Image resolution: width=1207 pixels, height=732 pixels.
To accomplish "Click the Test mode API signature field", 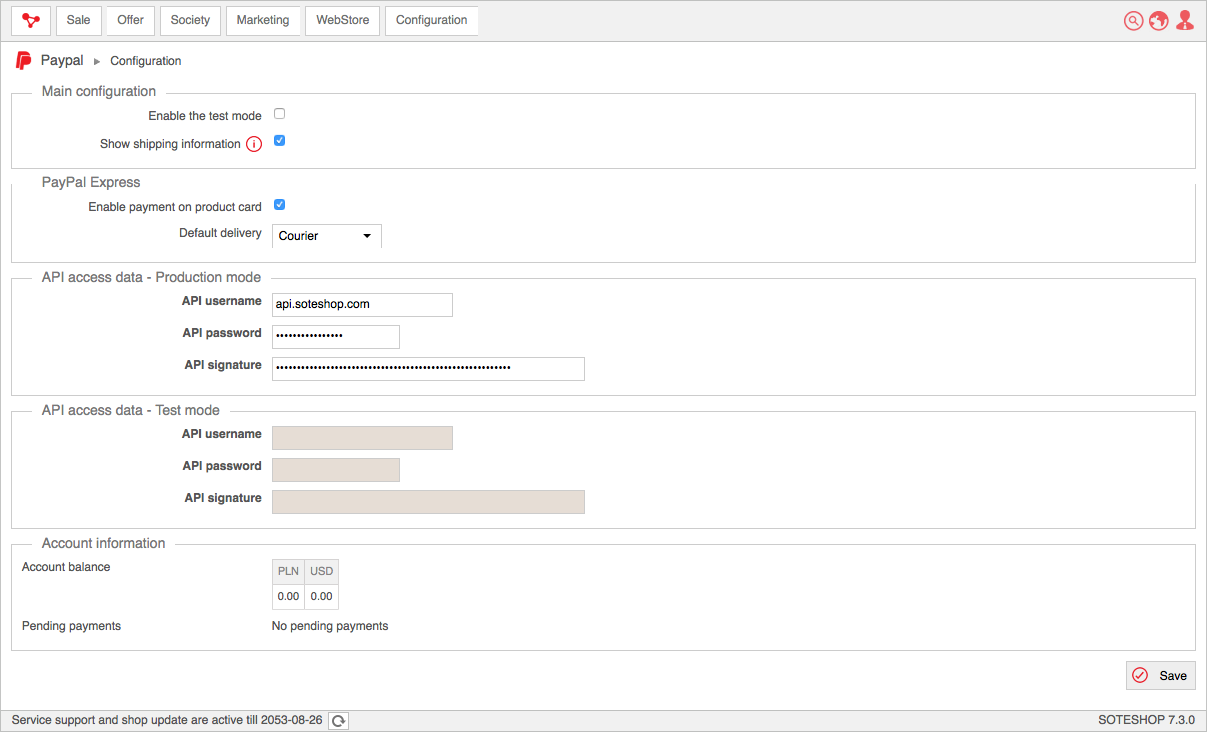I will point(428,502).
